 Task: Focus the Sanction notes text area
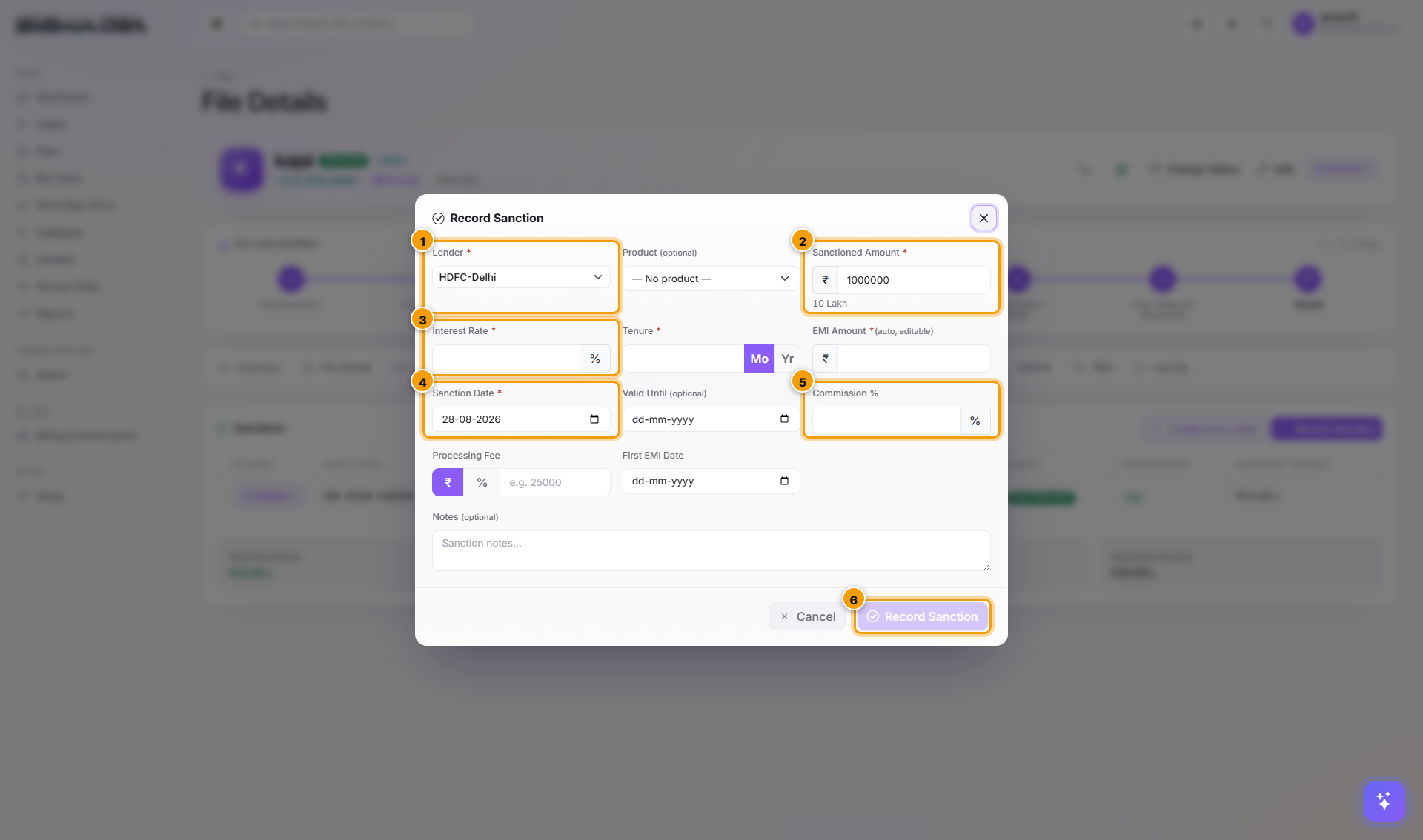[711, 550]
